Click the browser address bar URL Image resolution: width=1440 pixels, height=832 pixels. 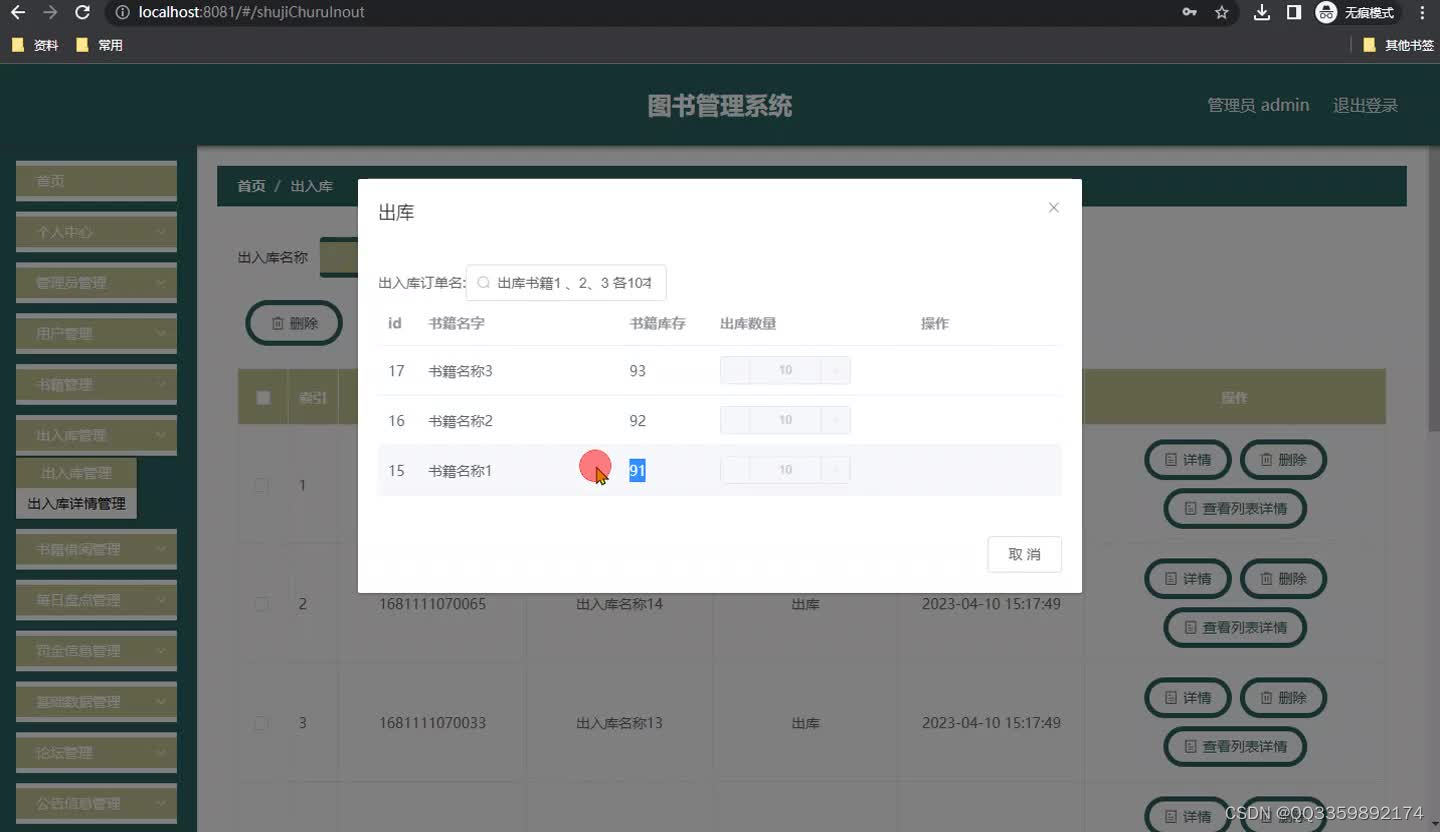[x=251, y=13]
